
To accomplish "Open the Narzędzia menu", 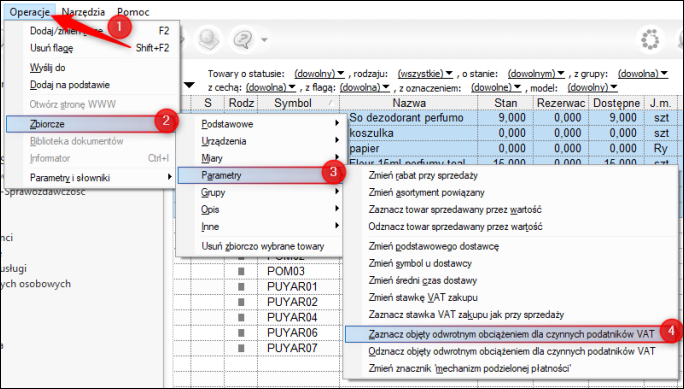I will pos(83,12).
